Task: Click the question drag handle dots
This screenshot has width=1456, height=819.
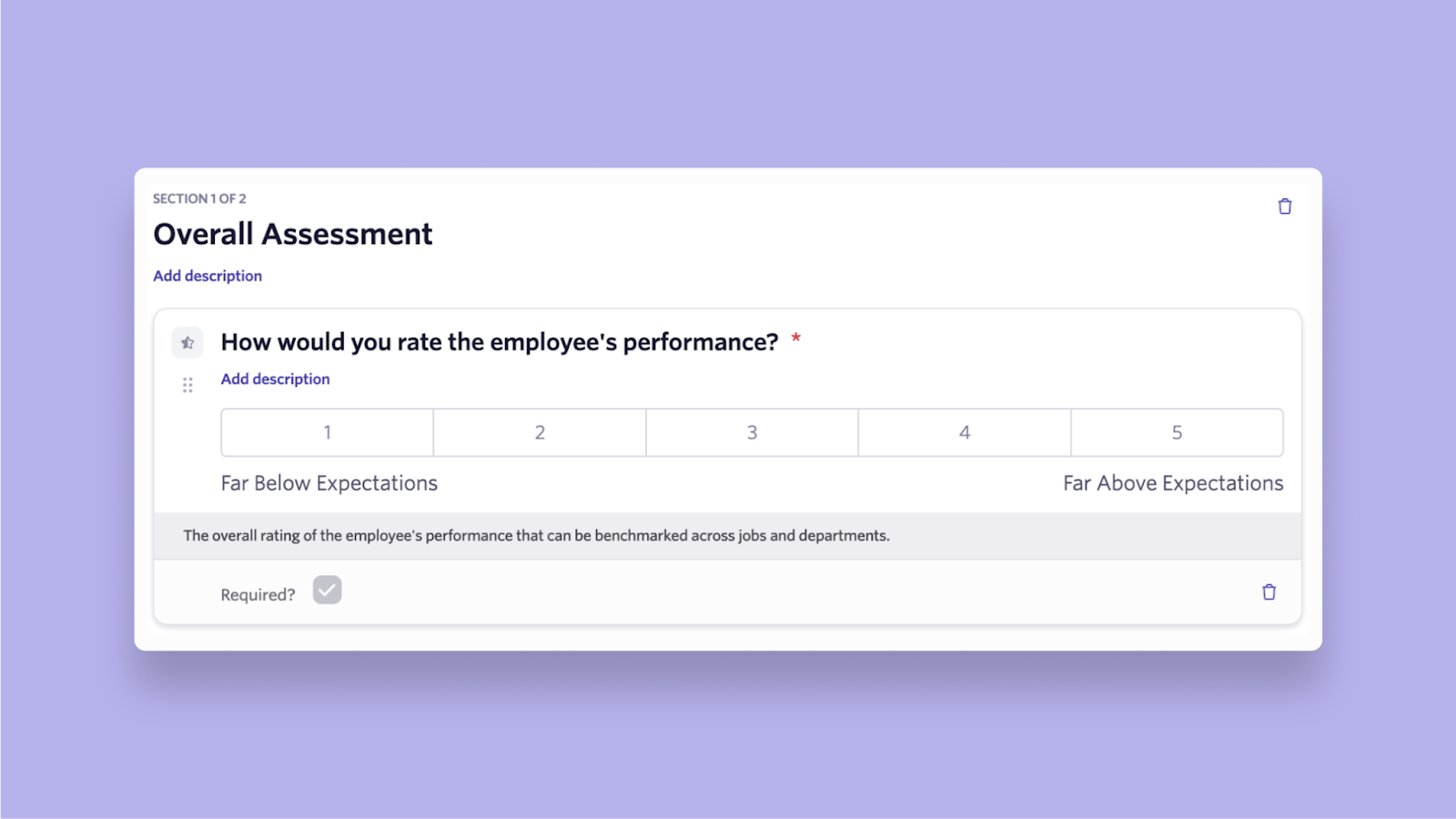Action: click(x=187, y=385)
